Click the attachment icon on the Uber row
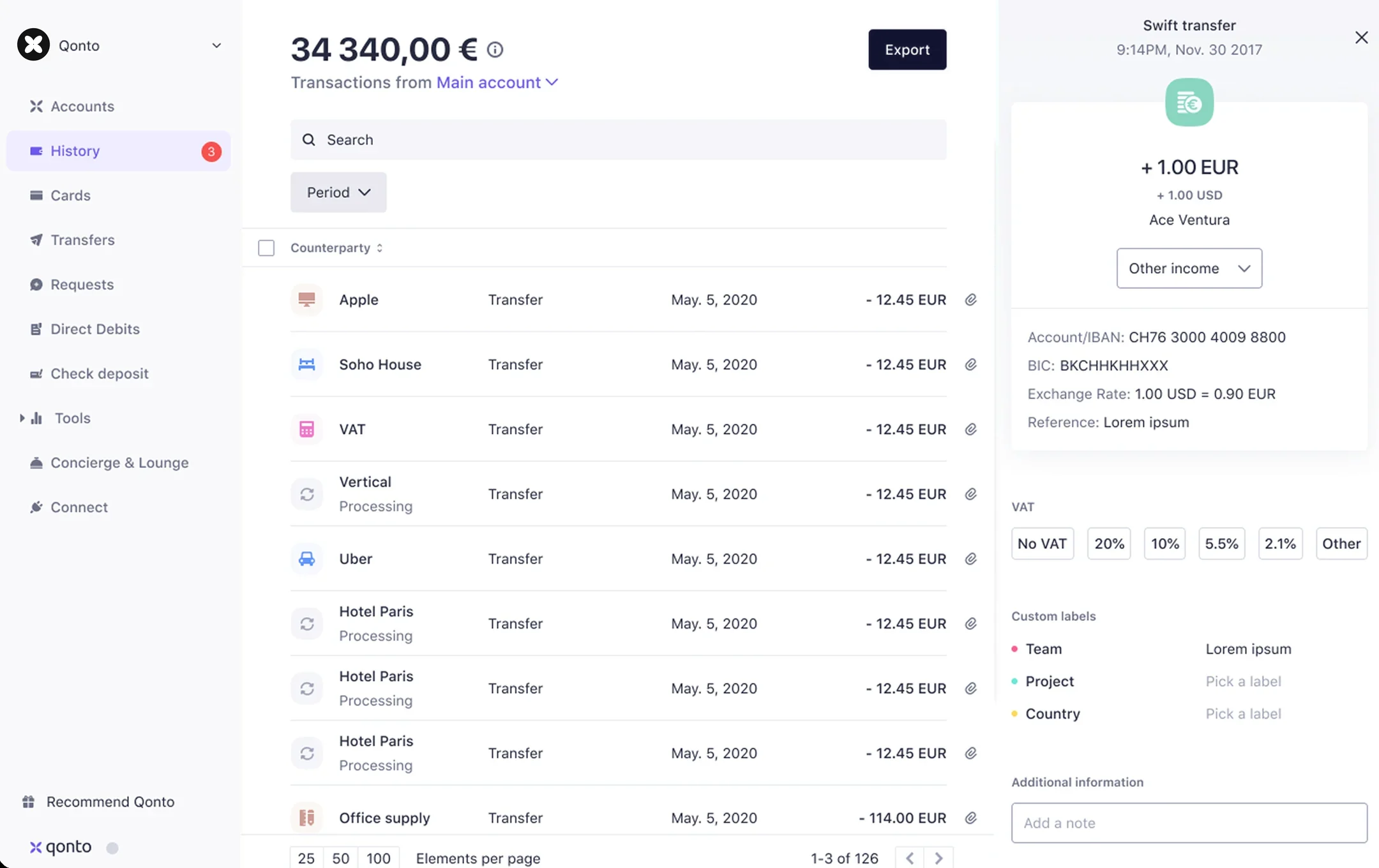The image size is (1379, 868). click(970, 559)
